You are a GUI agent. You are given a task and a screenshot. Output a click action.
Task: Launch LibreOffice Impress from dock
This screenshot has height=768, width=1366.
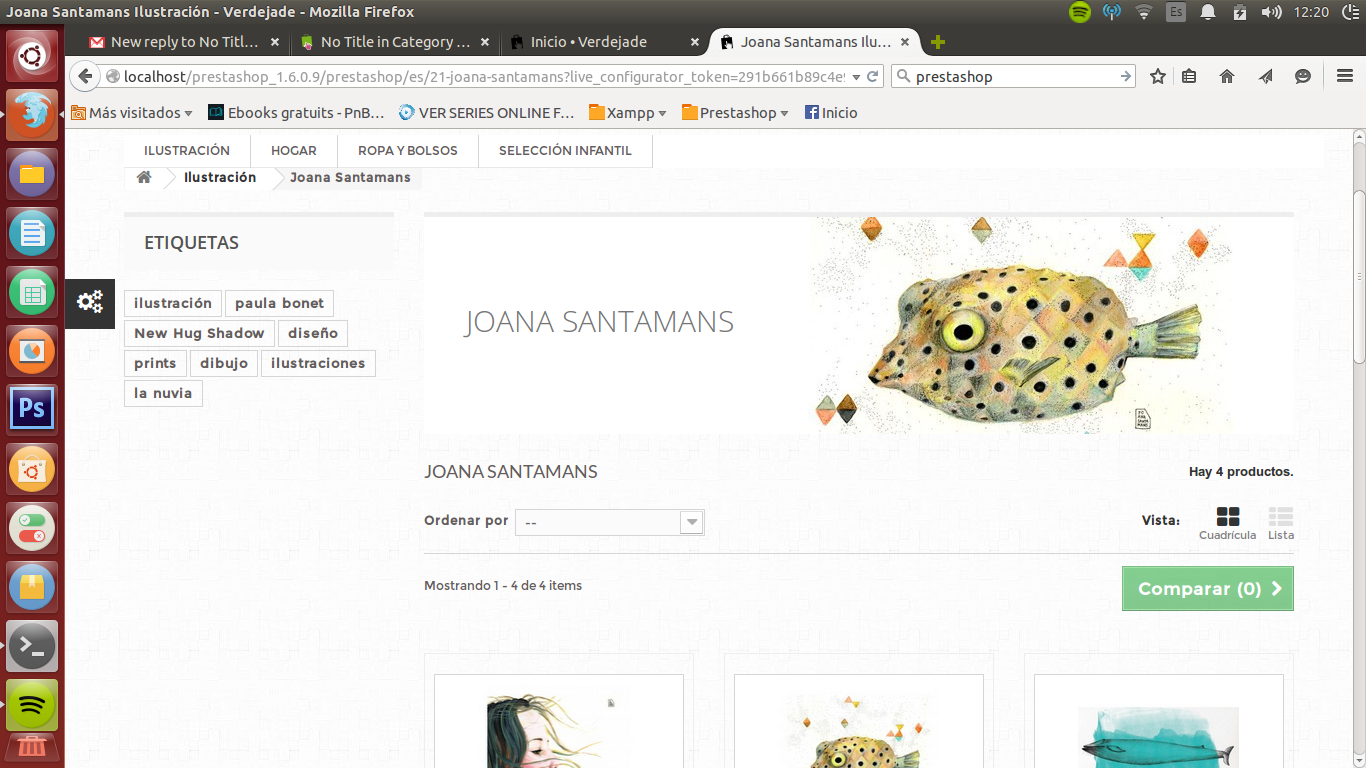[33, 352]
